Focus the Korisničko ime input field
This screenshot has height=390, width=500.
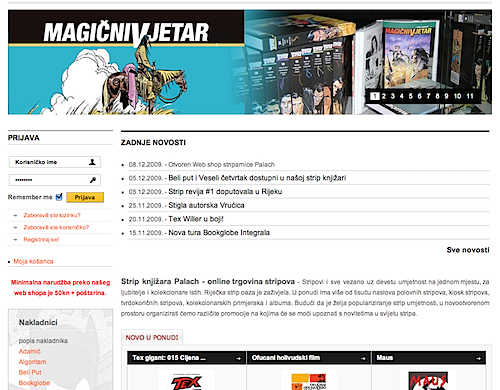pos(55,162)
